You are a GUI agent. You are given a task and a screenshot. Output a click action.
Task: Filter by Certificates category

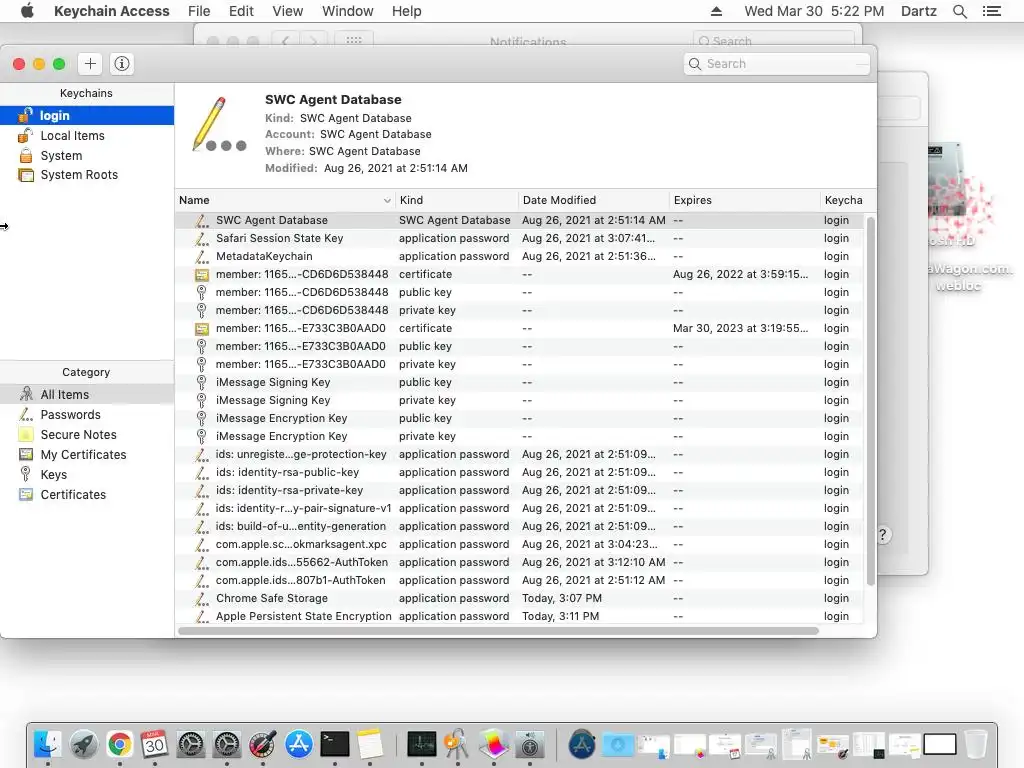[x=87, y=494]
